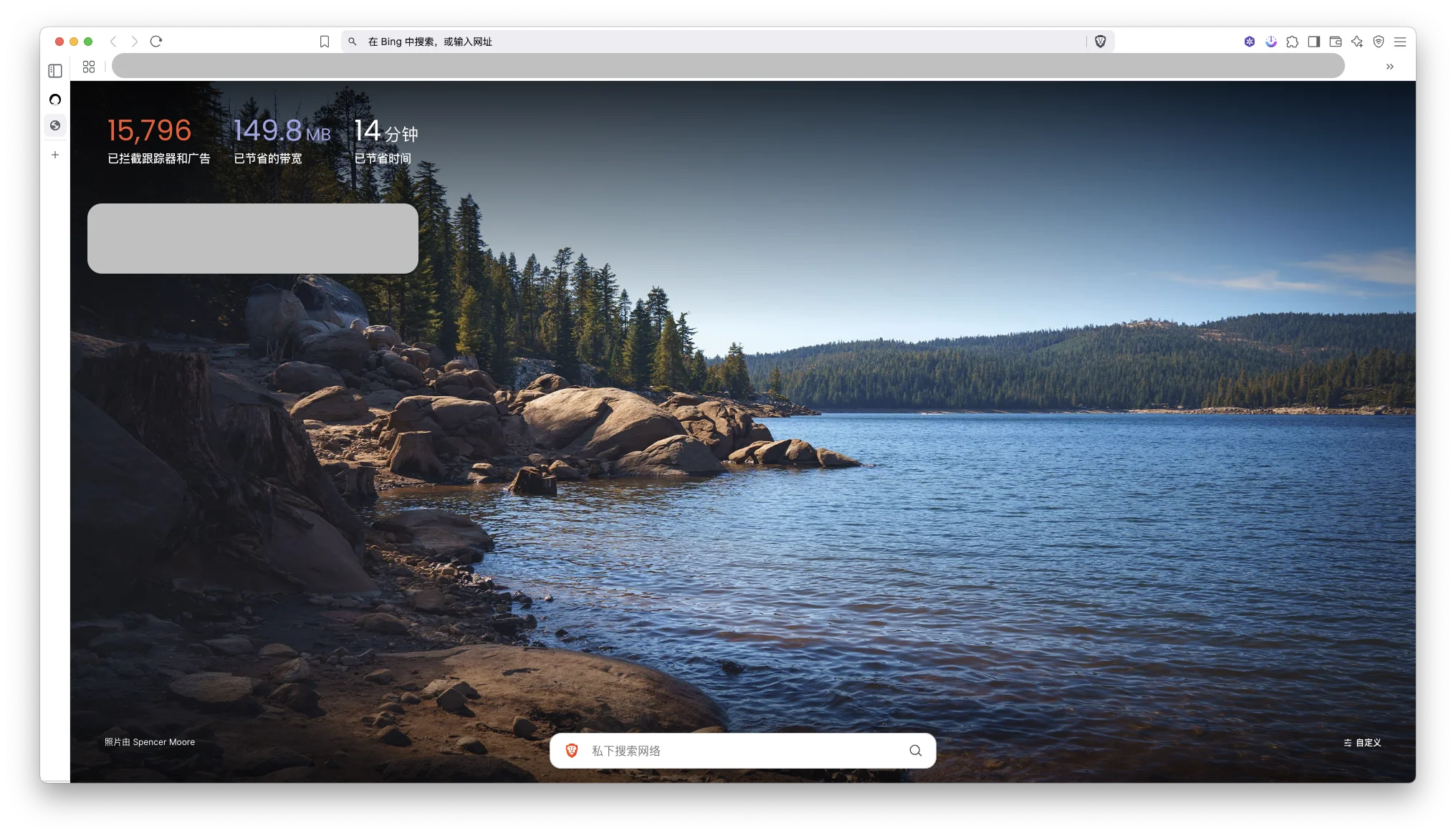Go forward with the right arrow button
This screenshot has height=836, width=1456.
(134, 42)
